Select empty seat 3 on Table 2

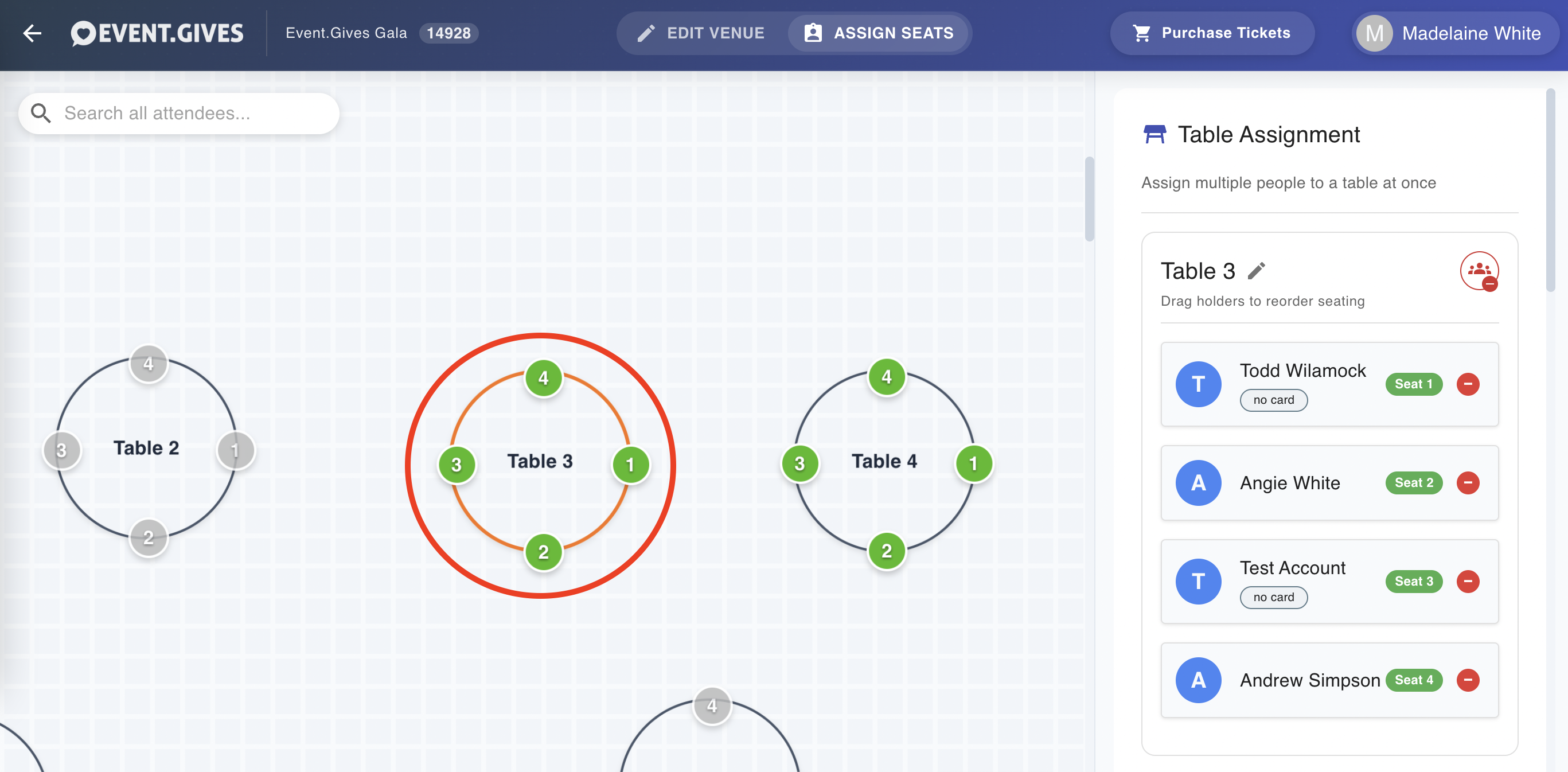click(x=61, y=451)
